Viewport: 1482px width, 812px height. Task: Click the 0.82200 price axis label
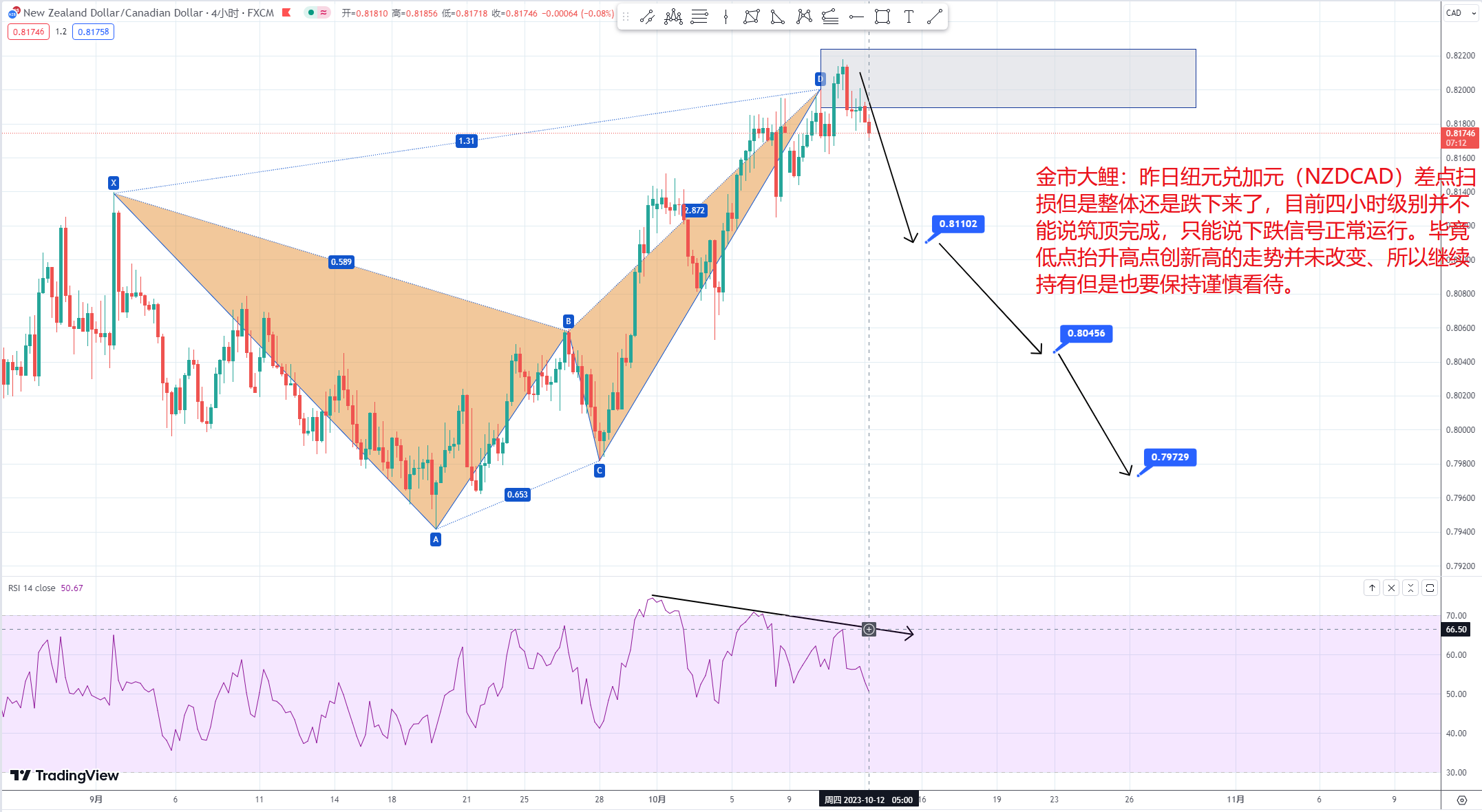tap(1460, 56)
